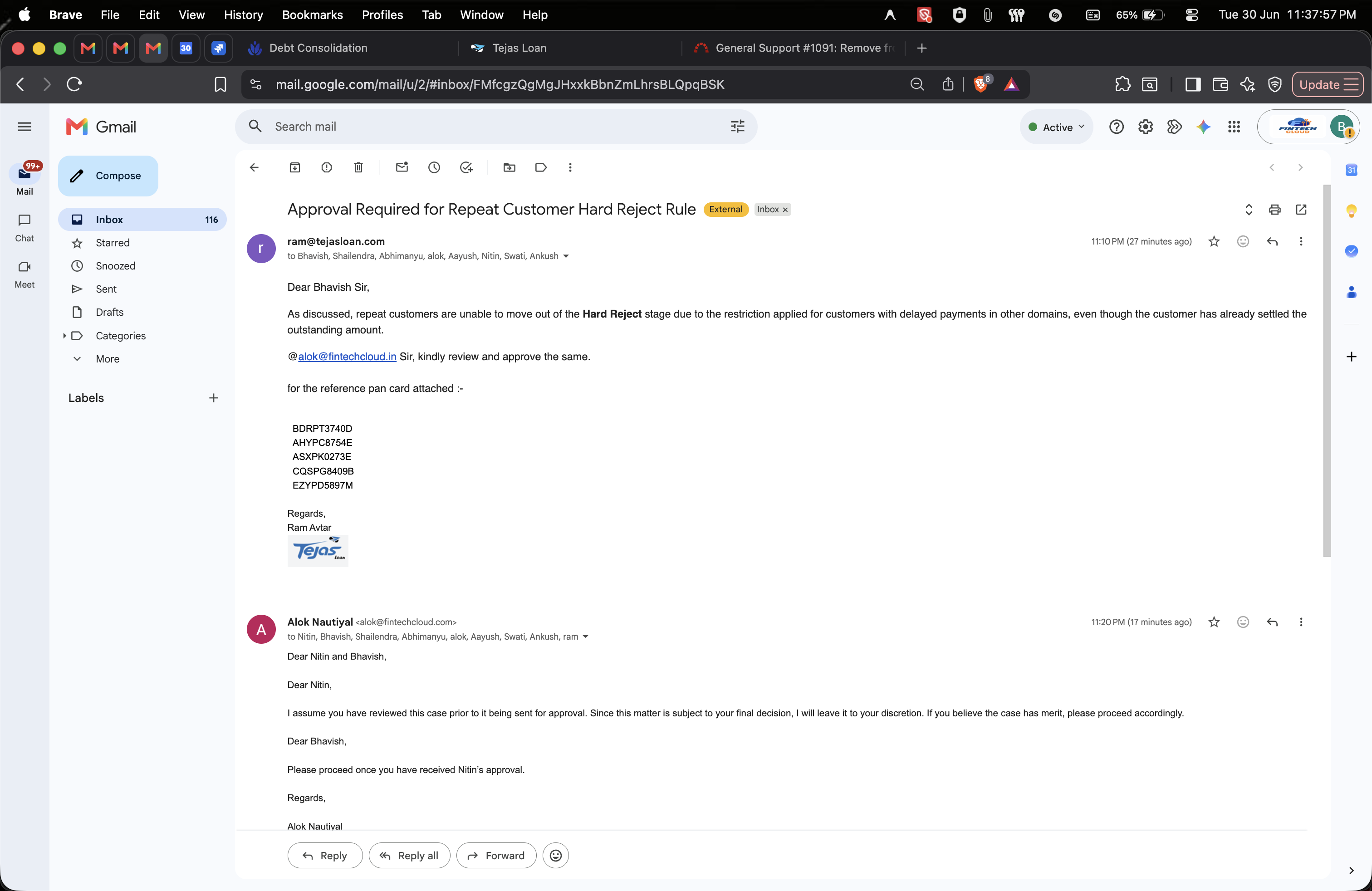Archive this email conversation
The height and width of the screenshot is (891, 1372).
[x=294, y=167]
